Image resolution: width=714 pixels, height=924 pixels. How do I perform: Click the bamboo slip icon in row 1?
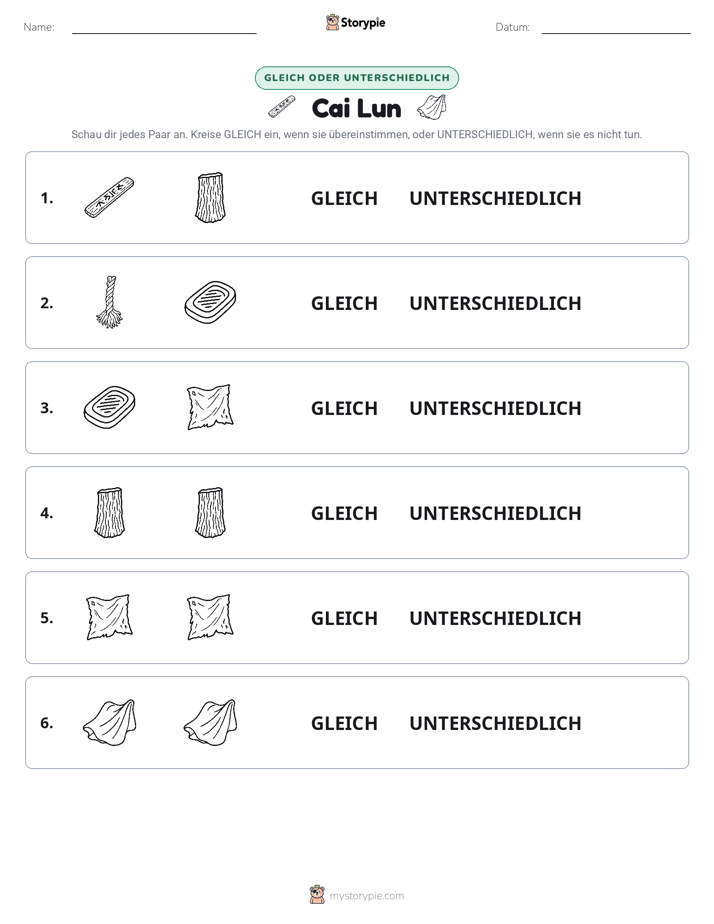(109, 197)
